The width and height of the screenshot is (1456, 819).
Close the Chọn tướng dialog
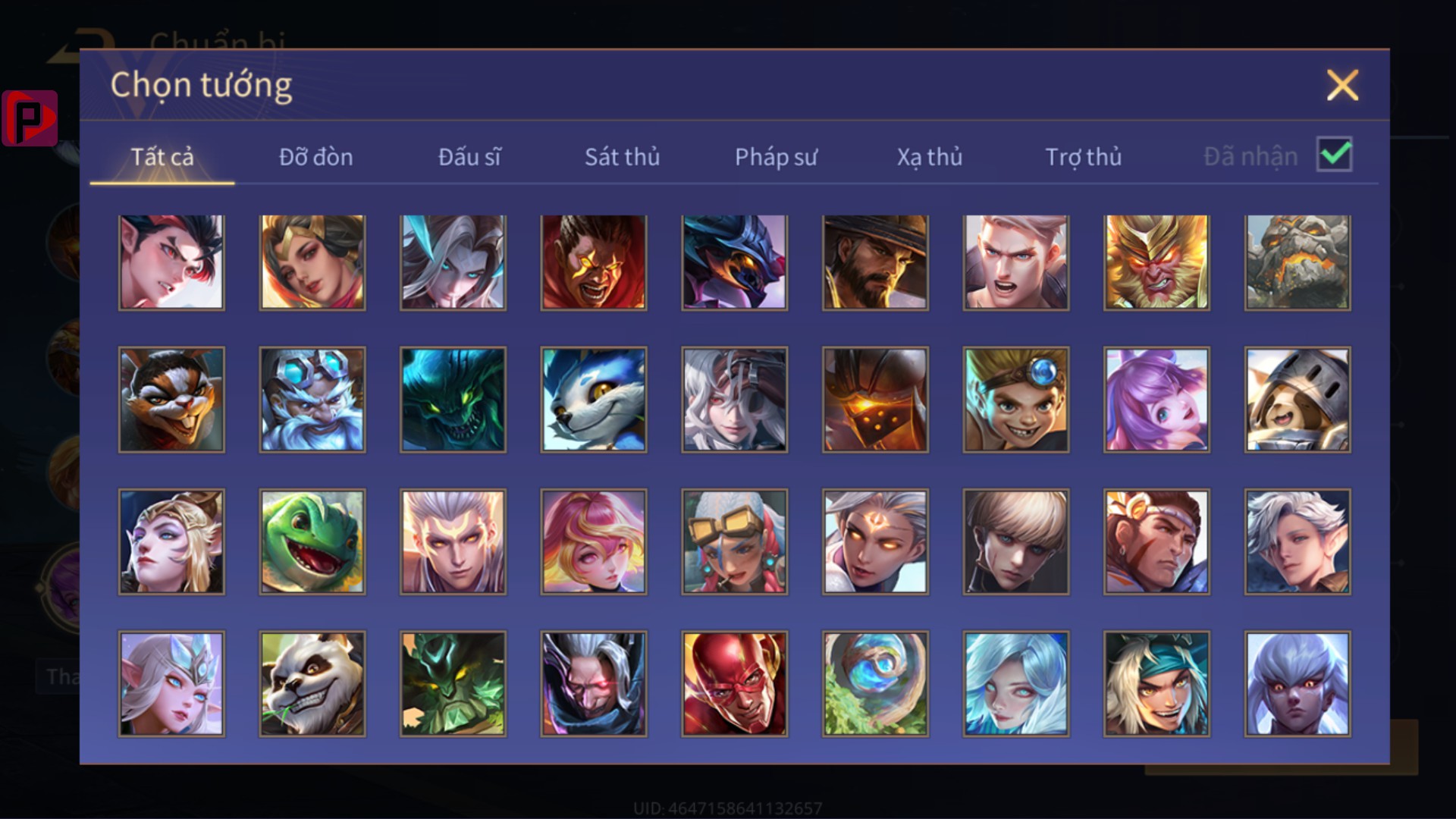tap(1342, 85)
